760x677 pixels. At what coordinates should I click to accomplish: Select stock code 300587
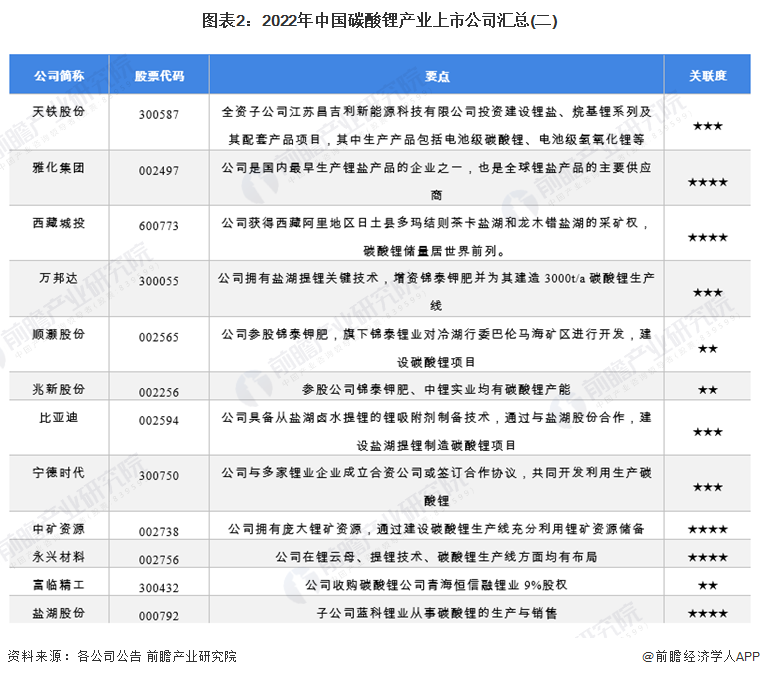tap(159, 115)
